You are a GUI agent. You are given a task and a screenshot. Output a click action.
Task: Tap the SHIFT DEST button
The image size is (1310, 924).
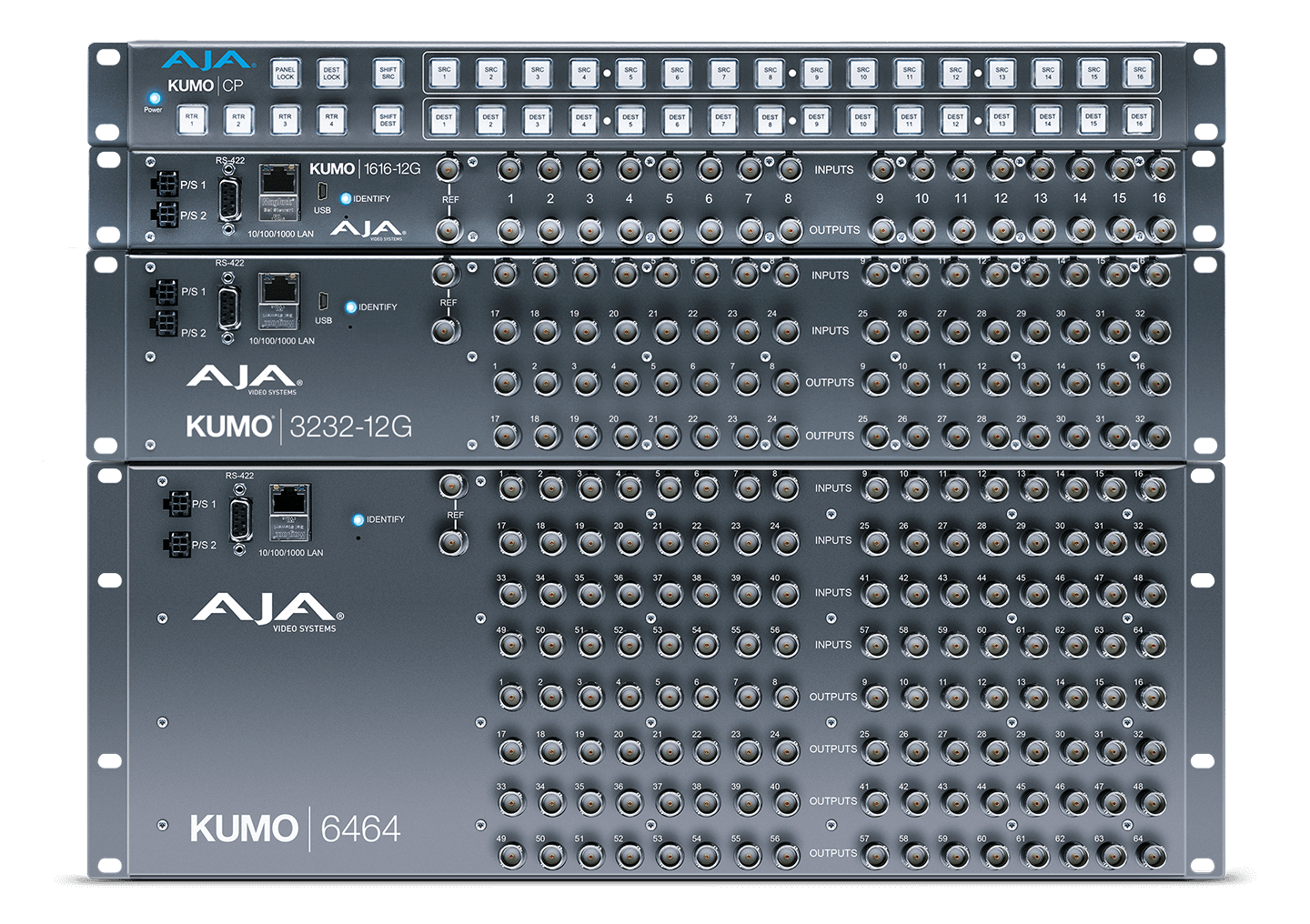point(388,120)
